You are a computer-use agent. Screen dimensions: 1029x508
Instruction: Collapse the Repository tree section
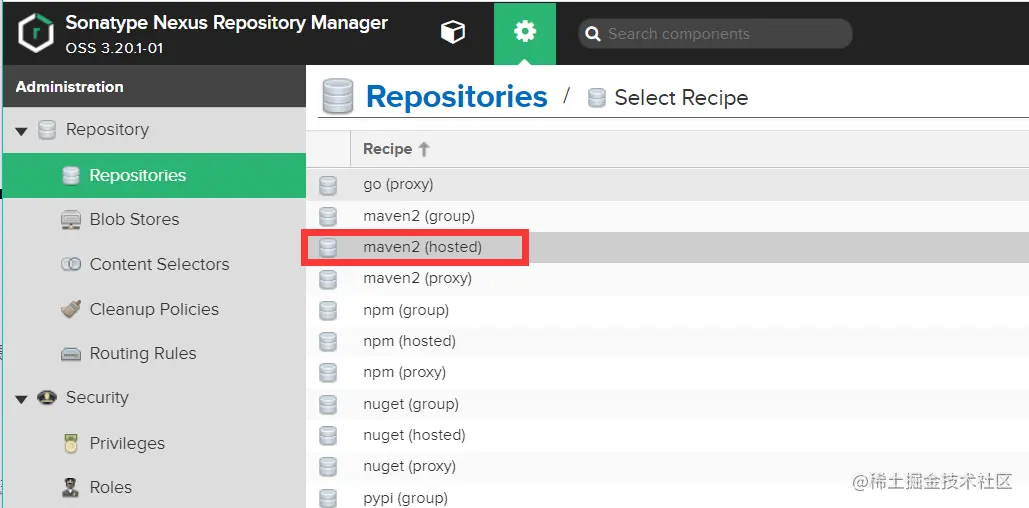pos(22,131)
